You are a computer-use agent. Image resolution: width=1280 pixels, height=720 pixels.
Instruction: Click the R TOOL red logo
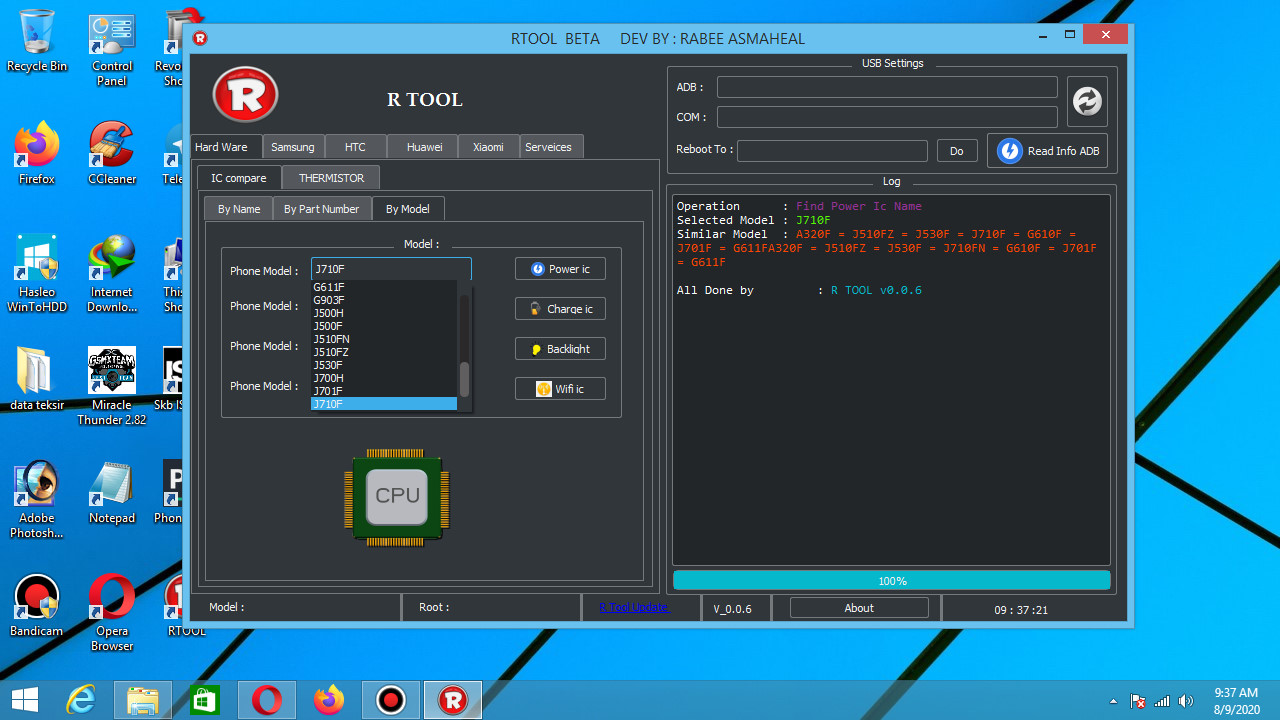245,95
